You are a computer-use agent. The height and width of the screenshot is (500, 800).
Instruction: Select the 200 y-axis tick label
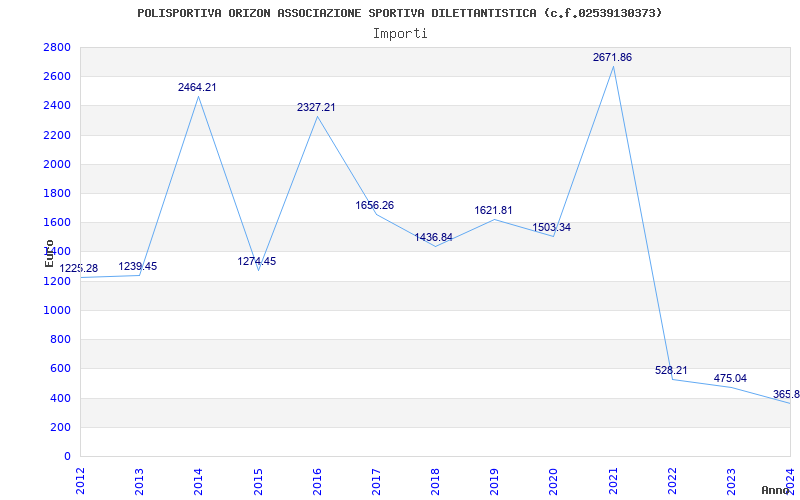pyautogui.click(x=61, y=427)
